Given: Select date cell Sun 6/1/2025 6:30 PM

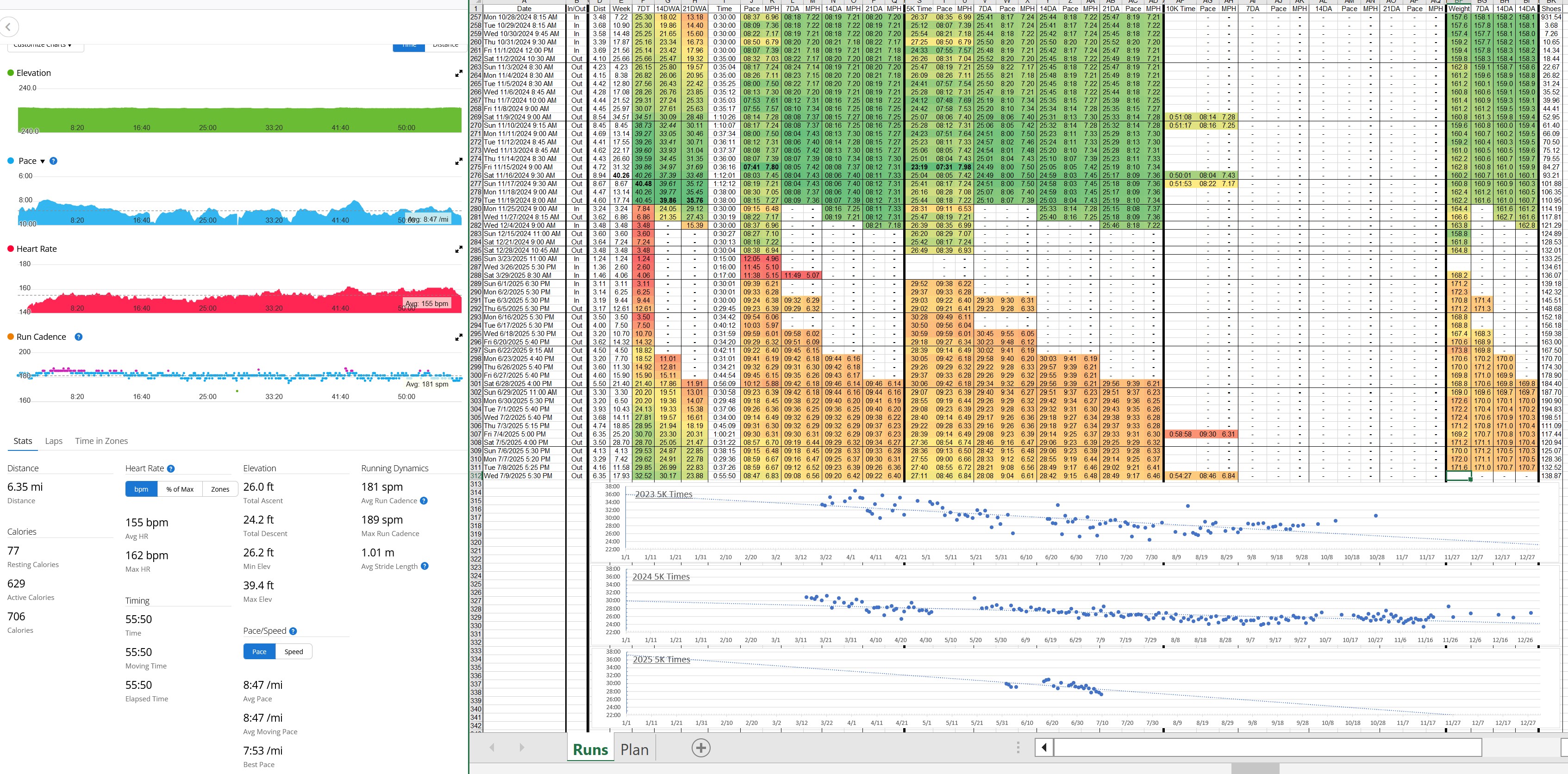Looking at the screenshot, I should (x=524, y=284).
